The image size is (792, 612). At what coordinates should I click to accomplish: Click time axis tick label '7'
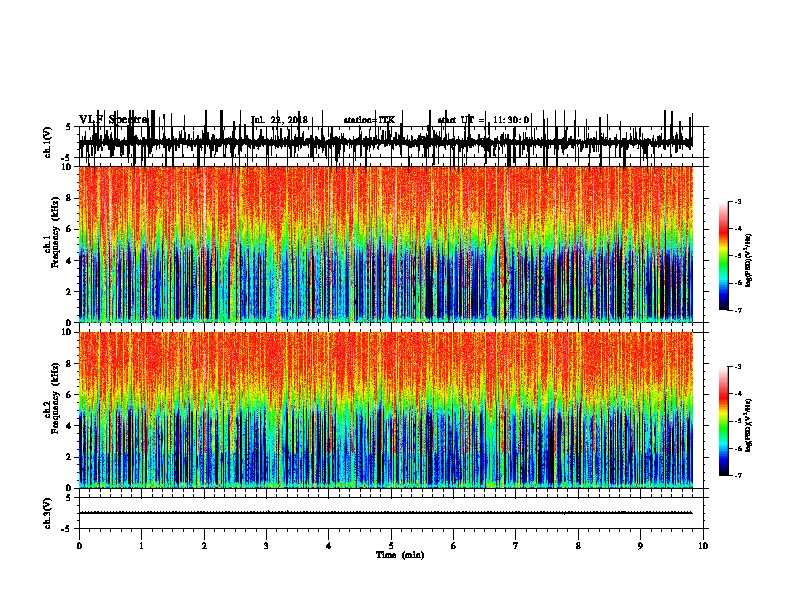pos(516,545)
